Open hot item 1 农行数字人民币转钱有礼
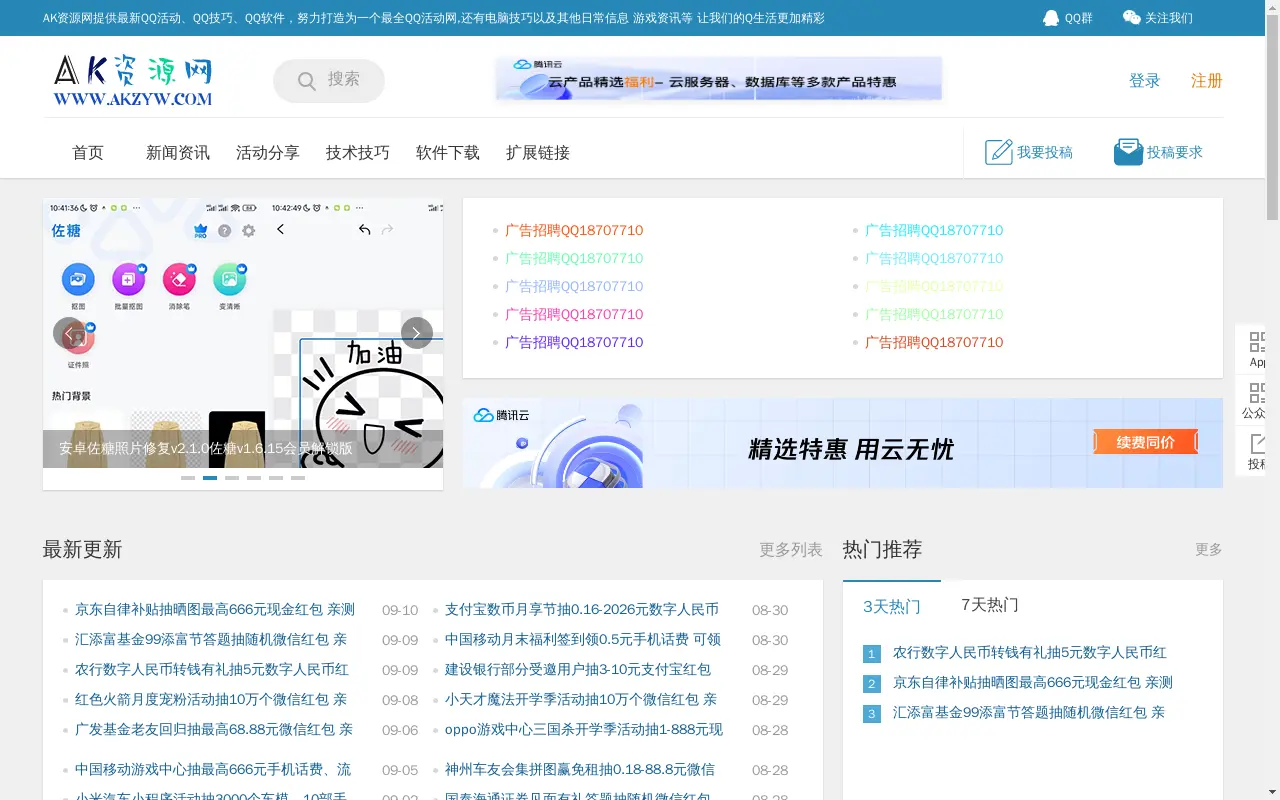 [1030, 652]
